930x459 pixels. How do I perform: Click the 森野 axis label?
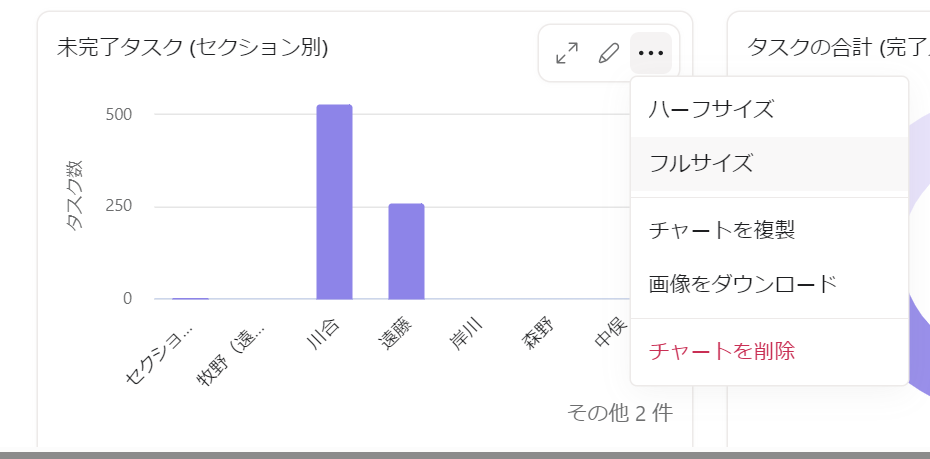click(539, 334)
